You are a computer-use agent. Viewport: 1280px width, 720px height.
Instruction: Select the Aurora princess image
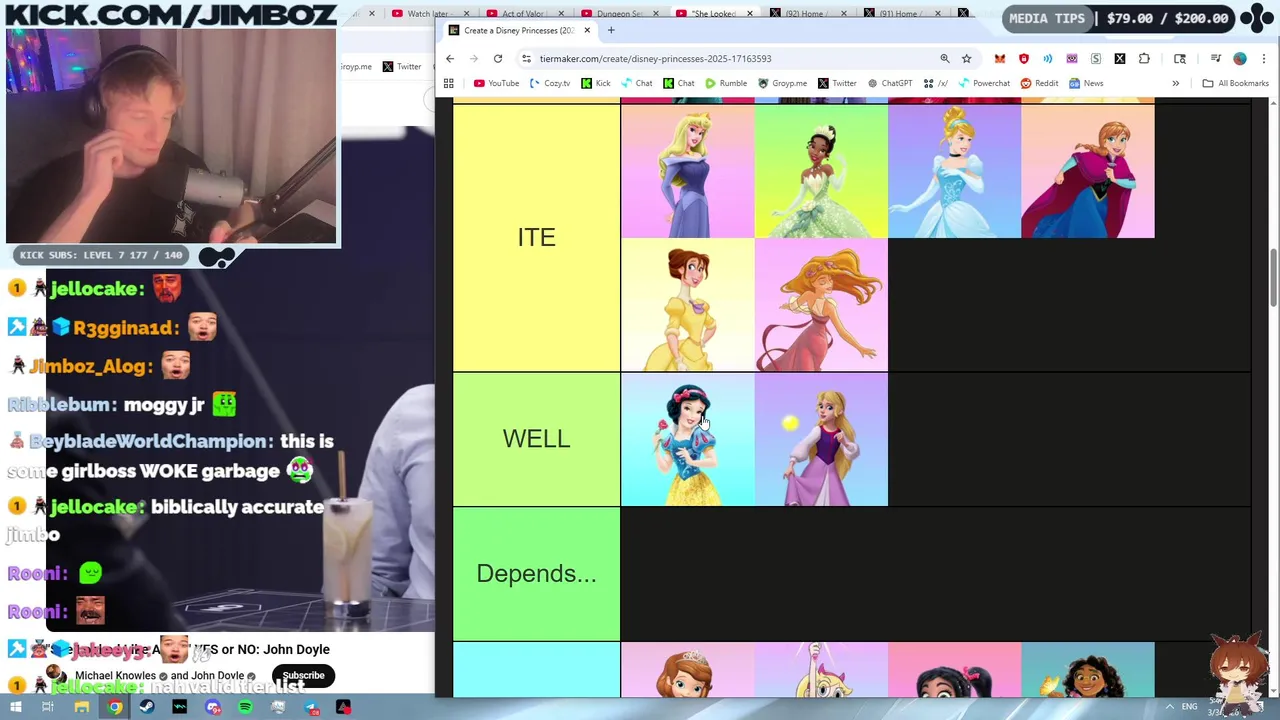pos(687,171)
